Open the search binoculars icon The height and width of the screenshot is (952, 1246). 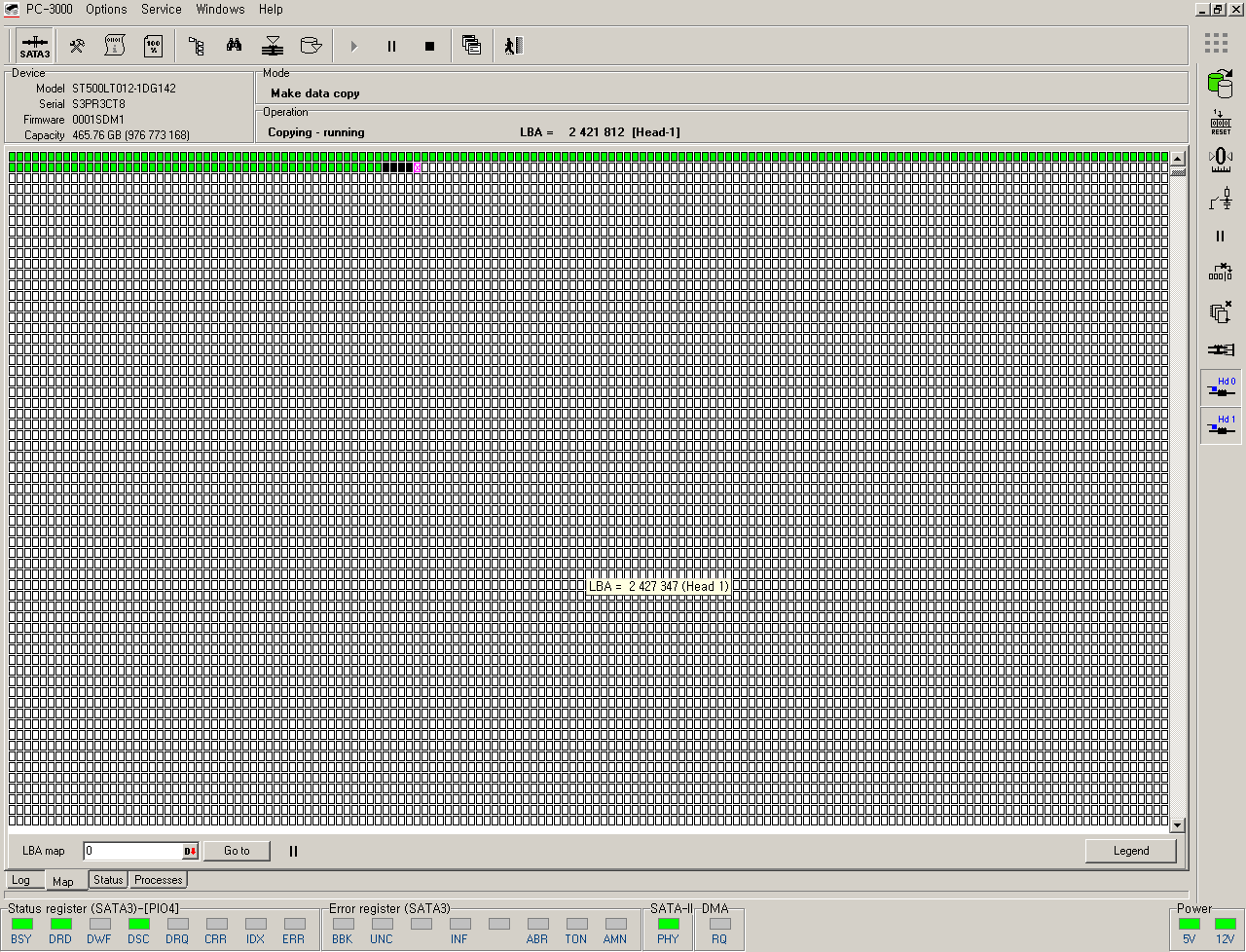[x=234, y=45]
